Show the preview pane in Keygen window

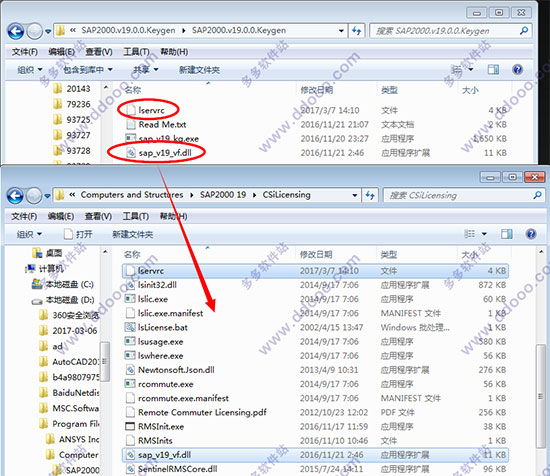click(x=493, y=69)
